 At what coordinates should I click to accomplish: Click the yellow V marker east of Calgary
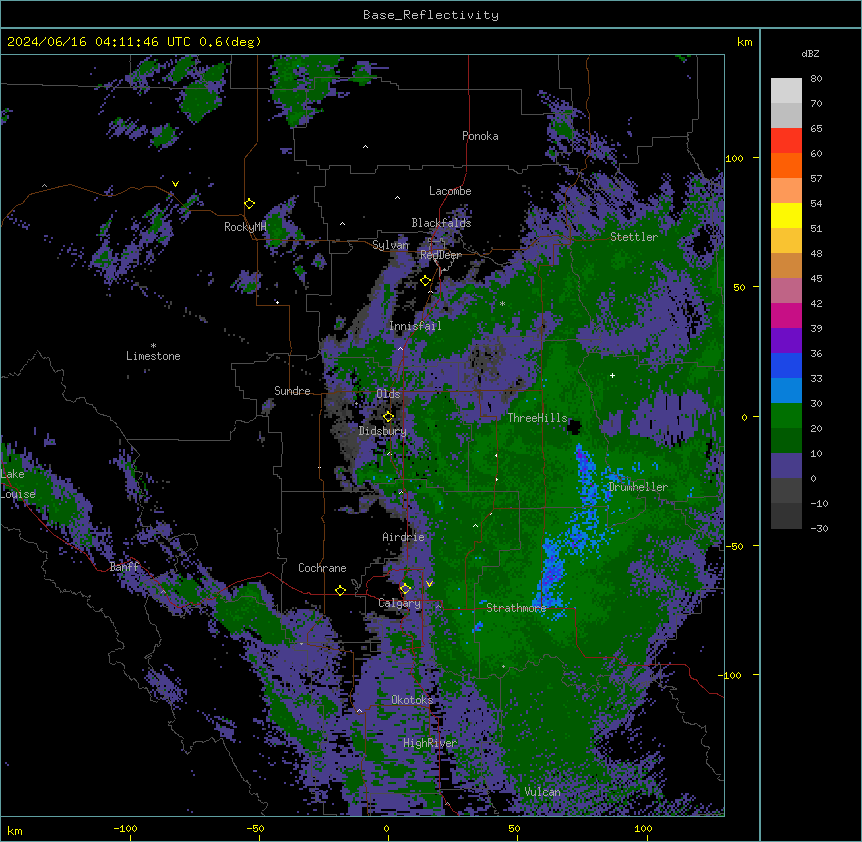pos(429,584)
